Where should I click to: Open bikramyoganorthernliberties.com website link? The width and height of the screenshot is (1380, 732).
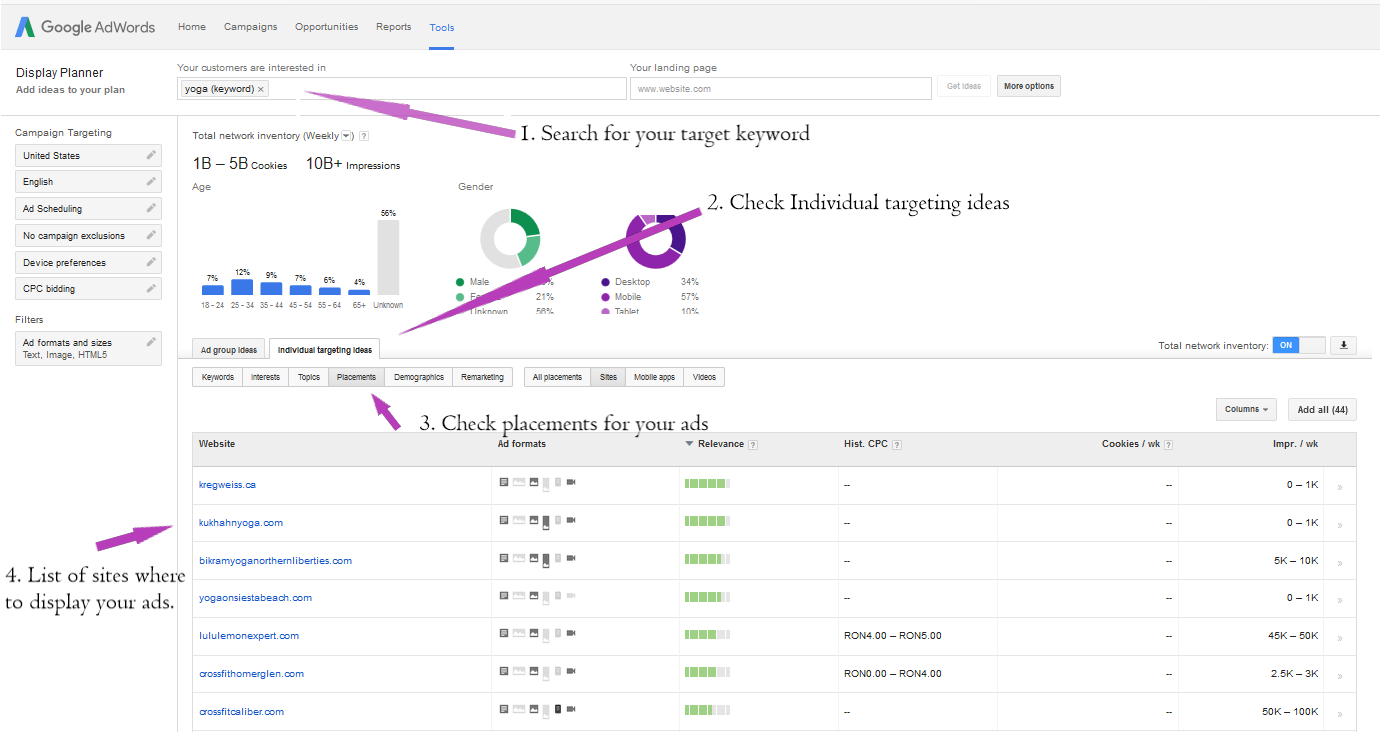click(275, 561)
